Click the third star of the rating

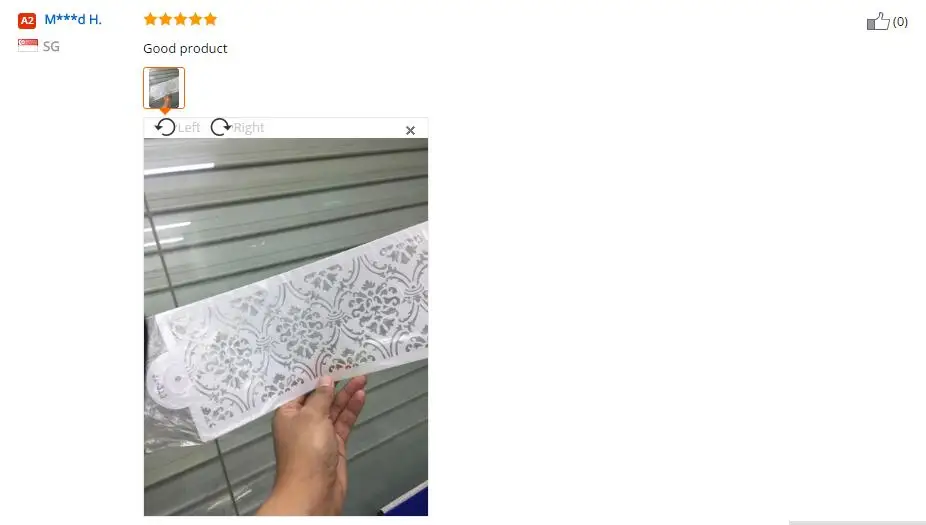tap(181, 19)
